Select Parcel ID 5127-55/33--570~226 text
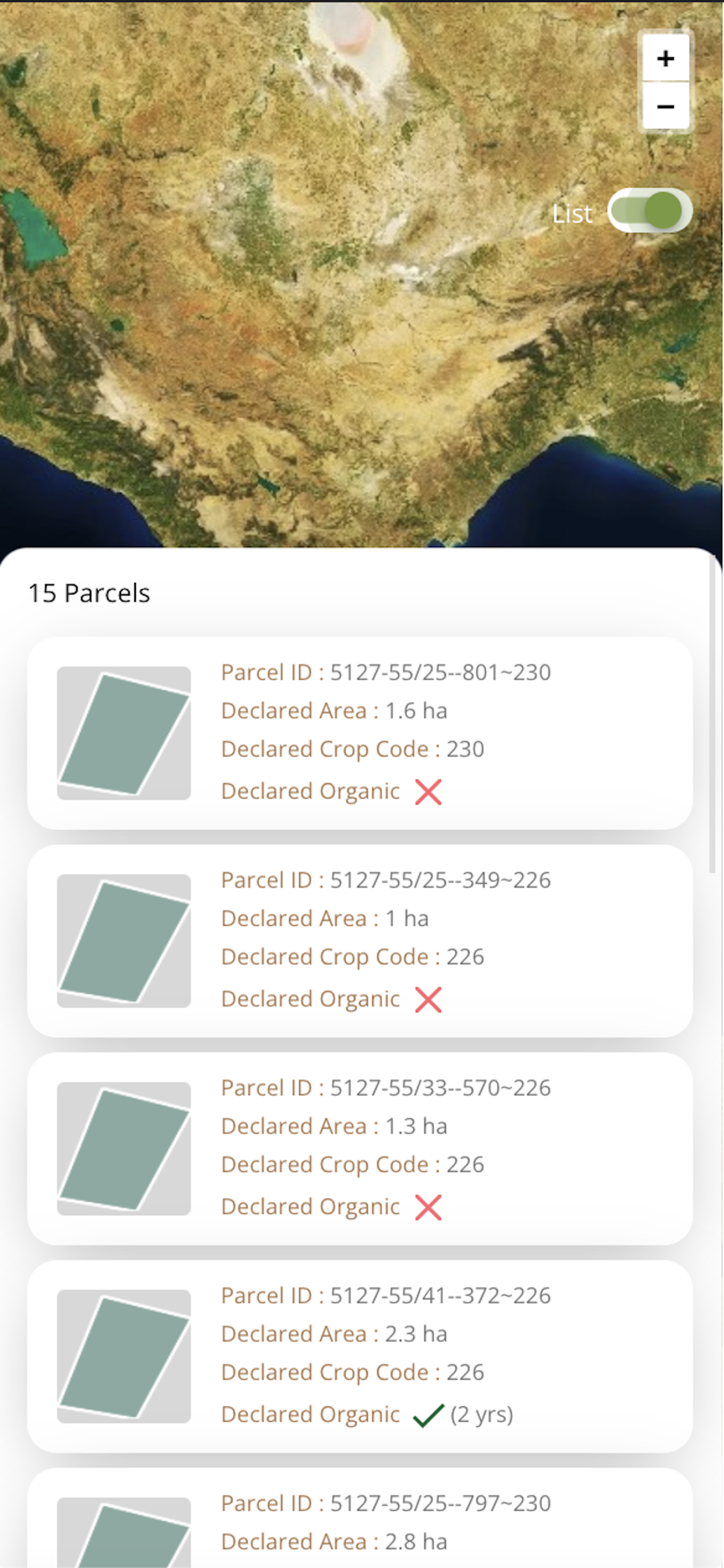This screenshot has width=724, height=1568. click(386, 1087)
